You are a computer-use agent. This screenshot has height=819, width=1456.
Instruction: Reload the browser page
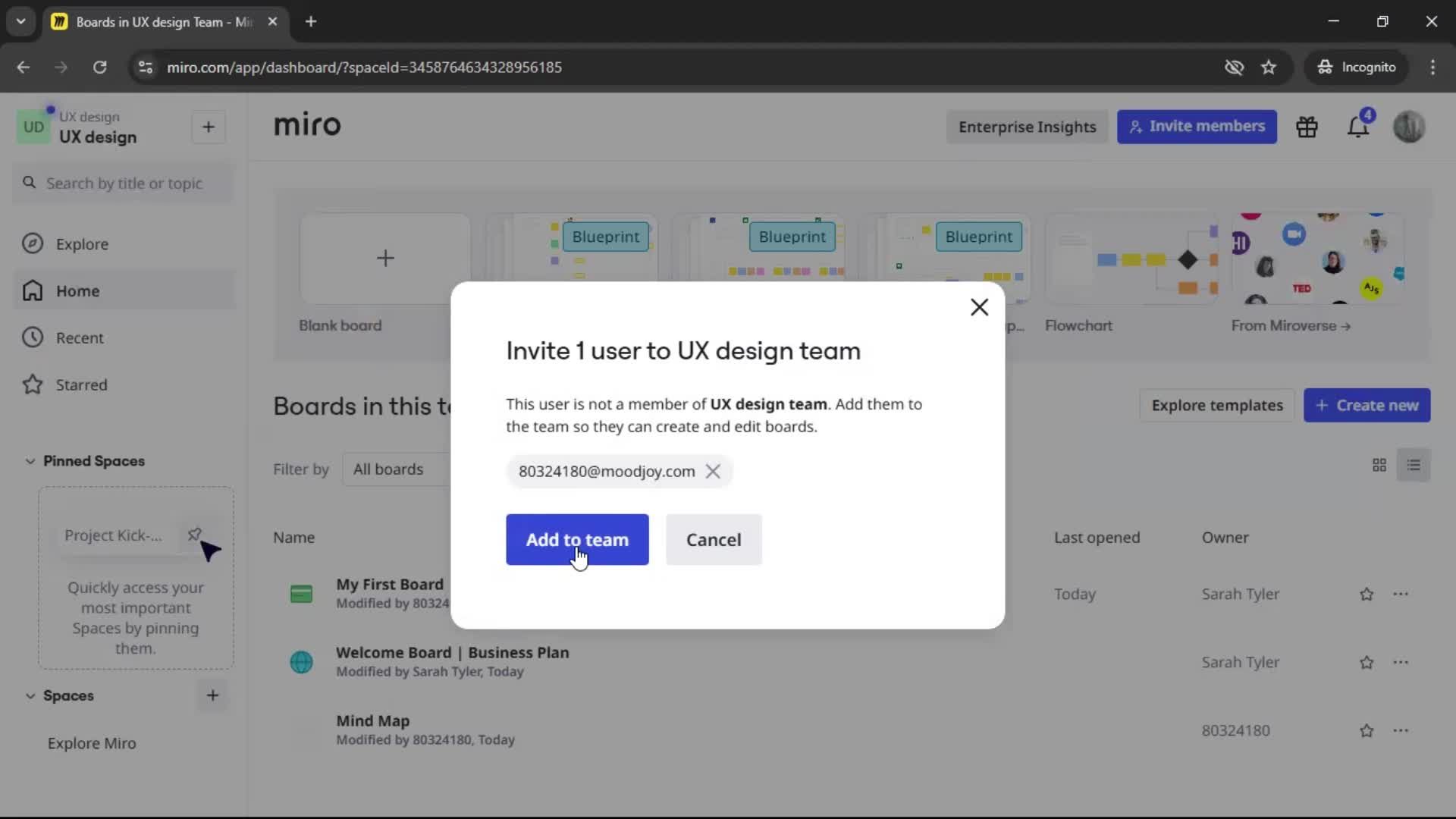pyautogui.click(x=99, y=67)
